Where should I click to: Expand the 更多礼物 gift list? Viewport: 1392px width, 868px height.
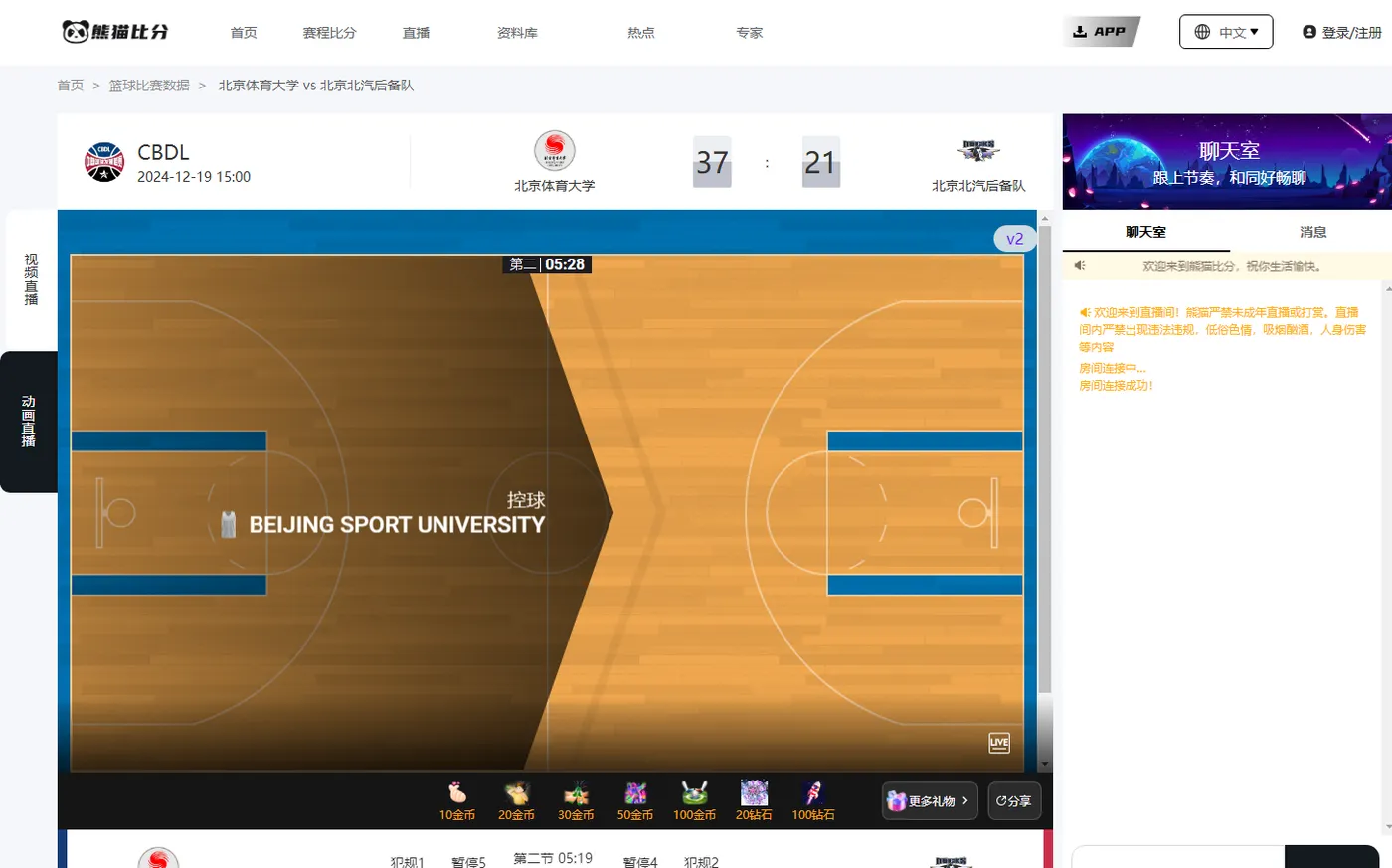(x=930, y=800)
